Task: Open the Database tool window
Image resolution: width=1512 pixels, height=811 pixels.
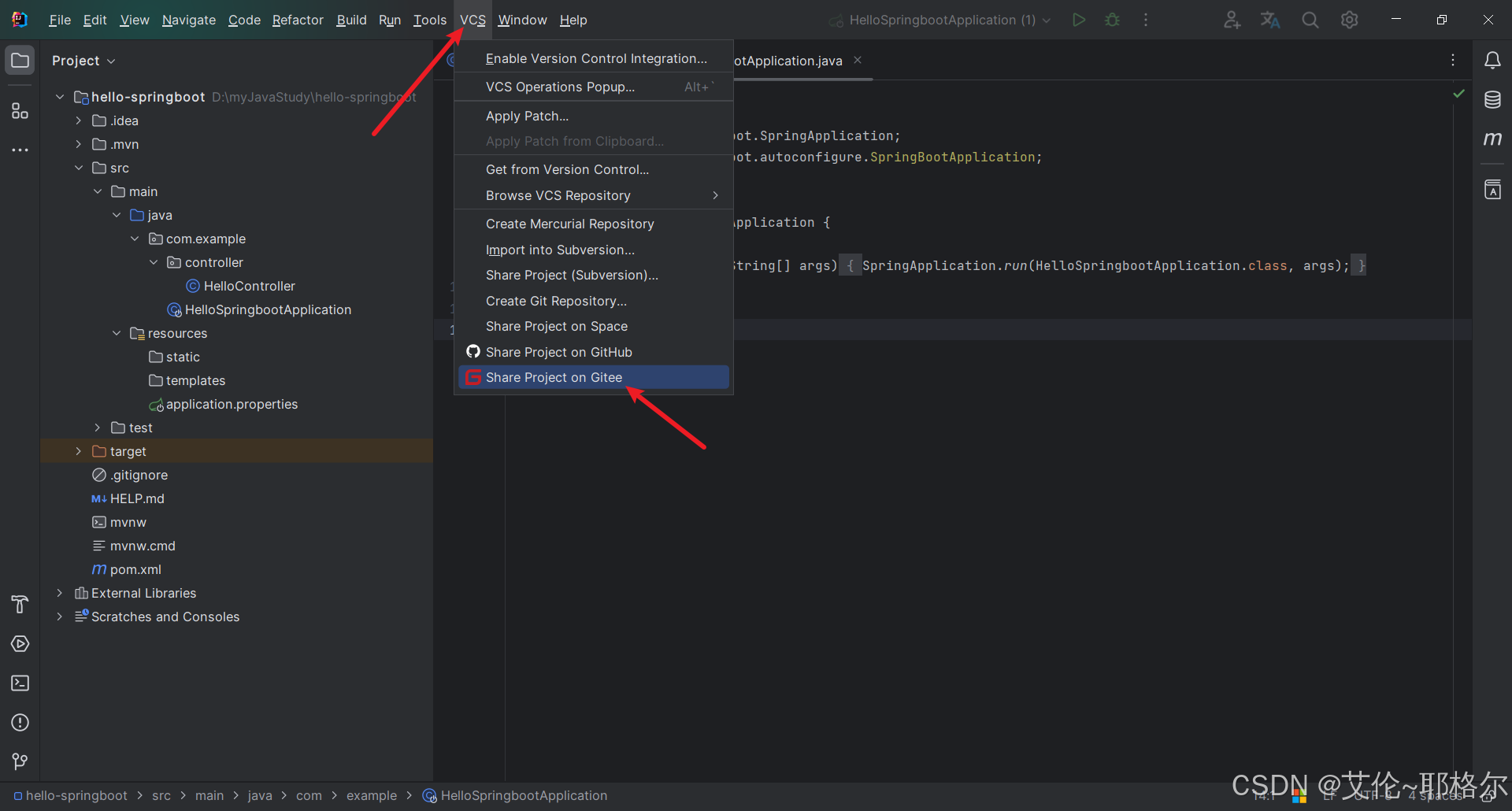Action: coord(1492,100)
